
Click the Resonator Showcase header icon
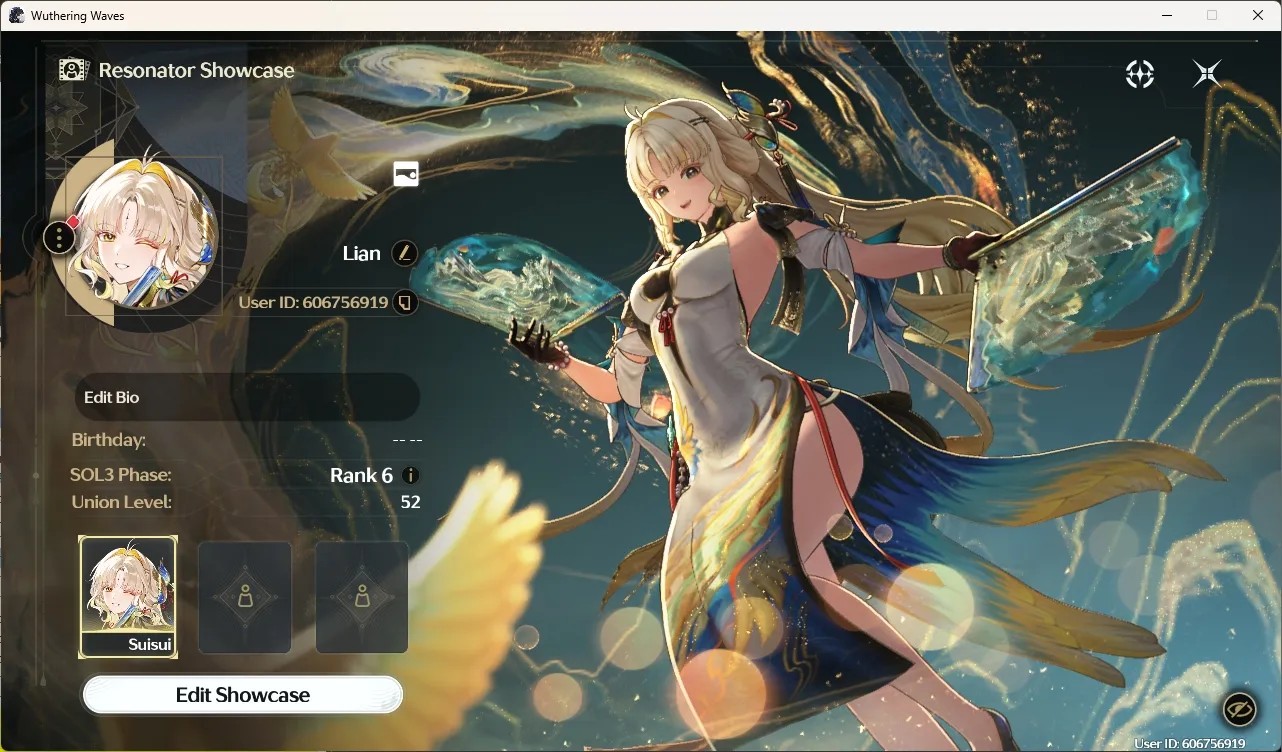(73, 70)
